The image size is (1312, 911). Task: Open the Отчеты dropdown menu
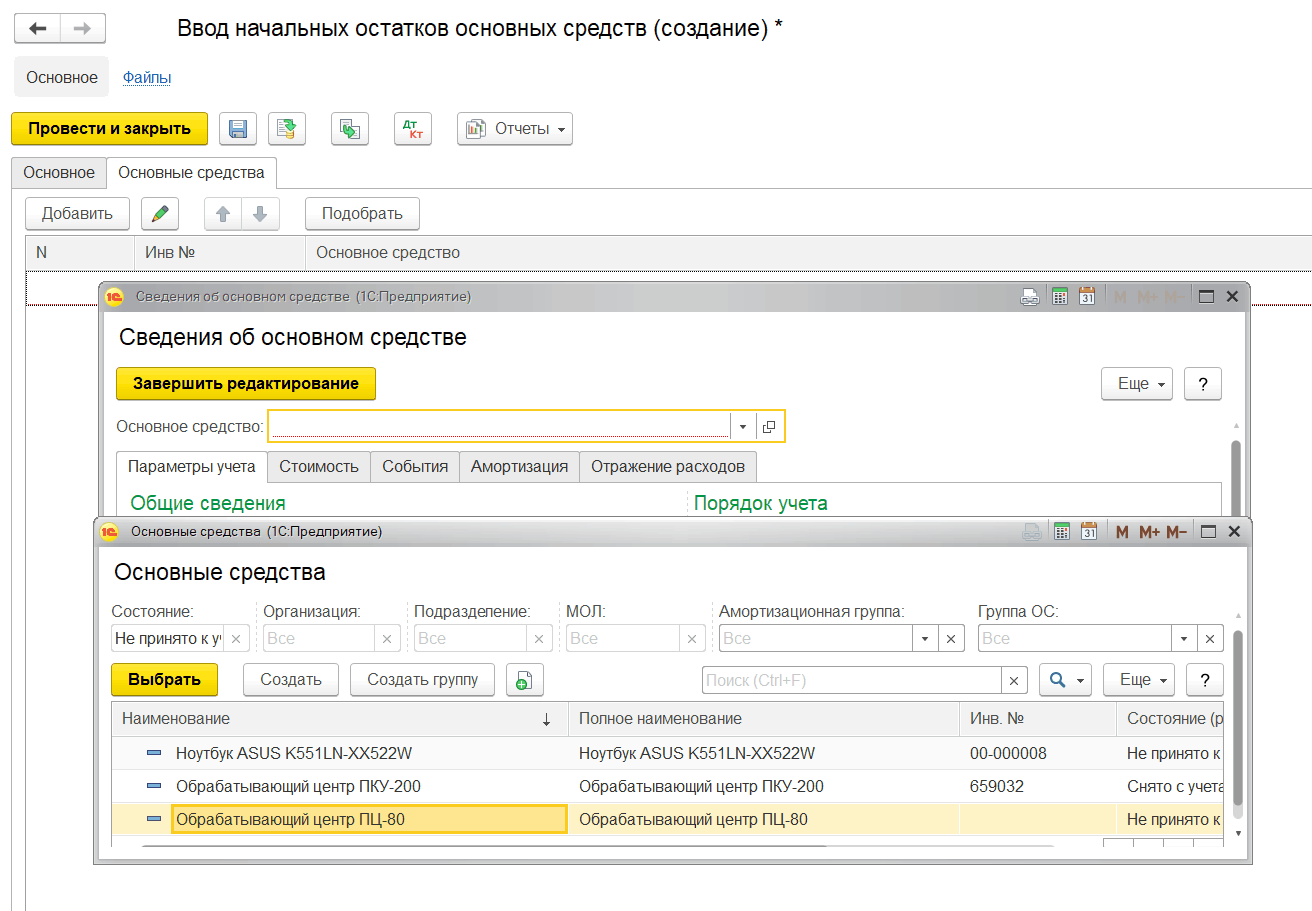(x=515, y=128)
